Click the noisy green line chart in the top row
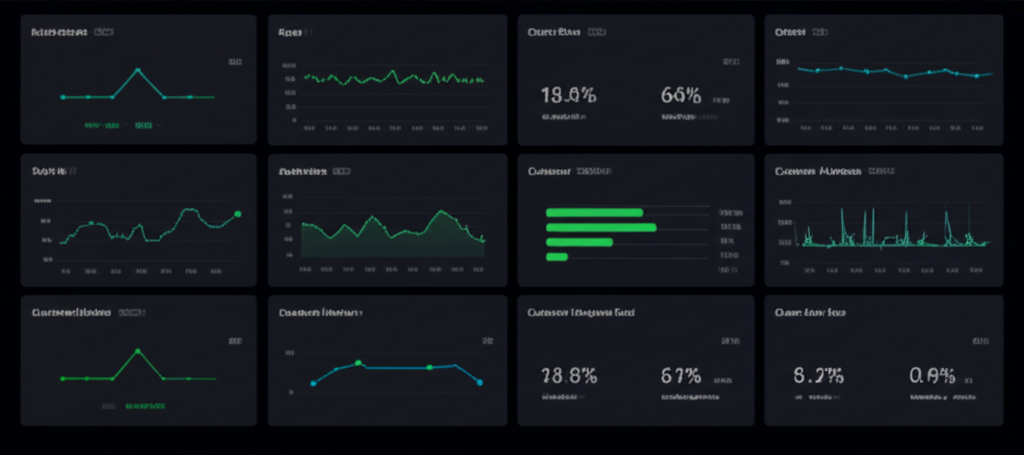Screen dimensions: 1024x455 click(x=393, y=77)
